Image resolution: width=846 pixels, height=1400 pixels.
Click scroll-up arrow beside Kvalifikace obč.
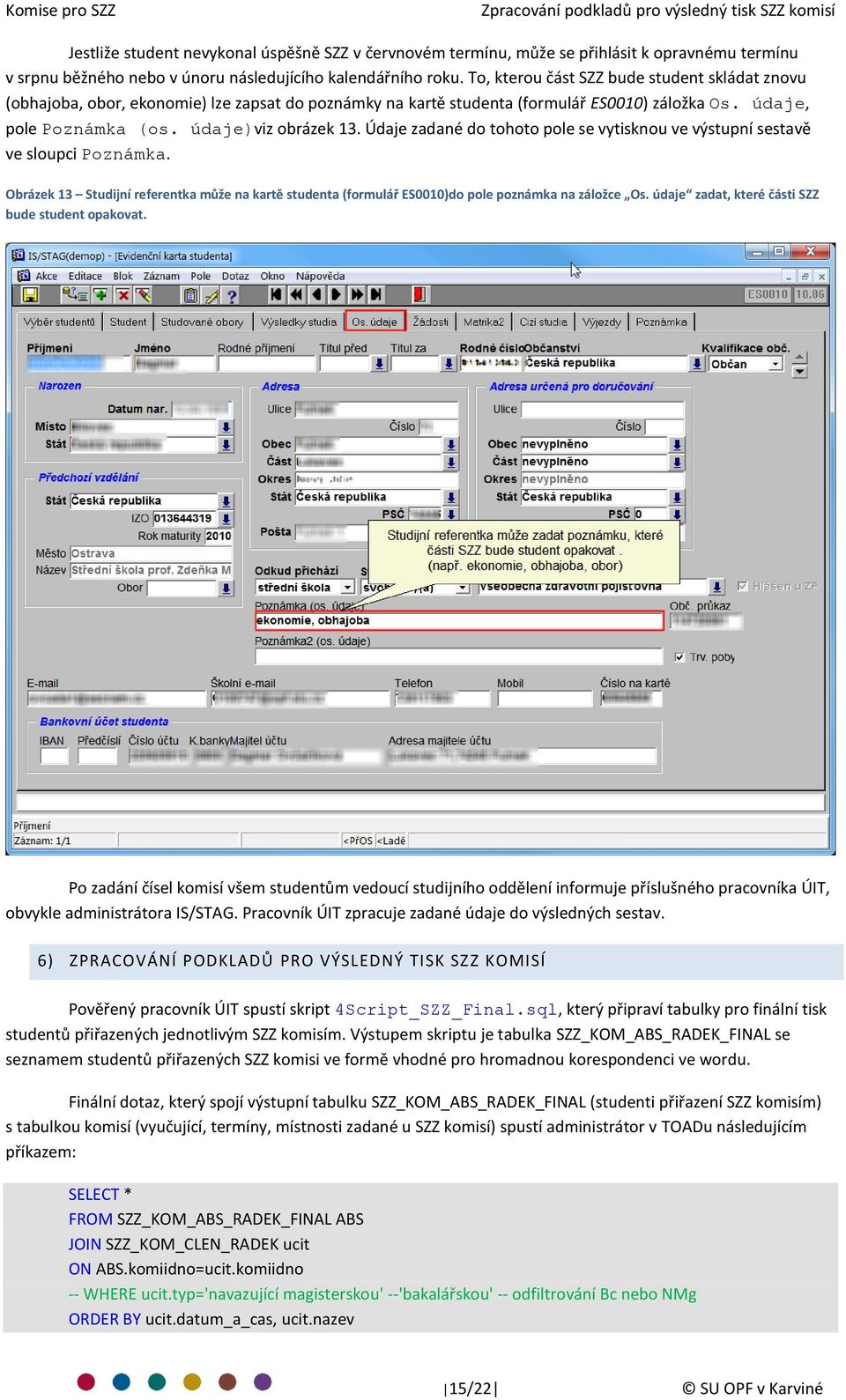[800, 358]
